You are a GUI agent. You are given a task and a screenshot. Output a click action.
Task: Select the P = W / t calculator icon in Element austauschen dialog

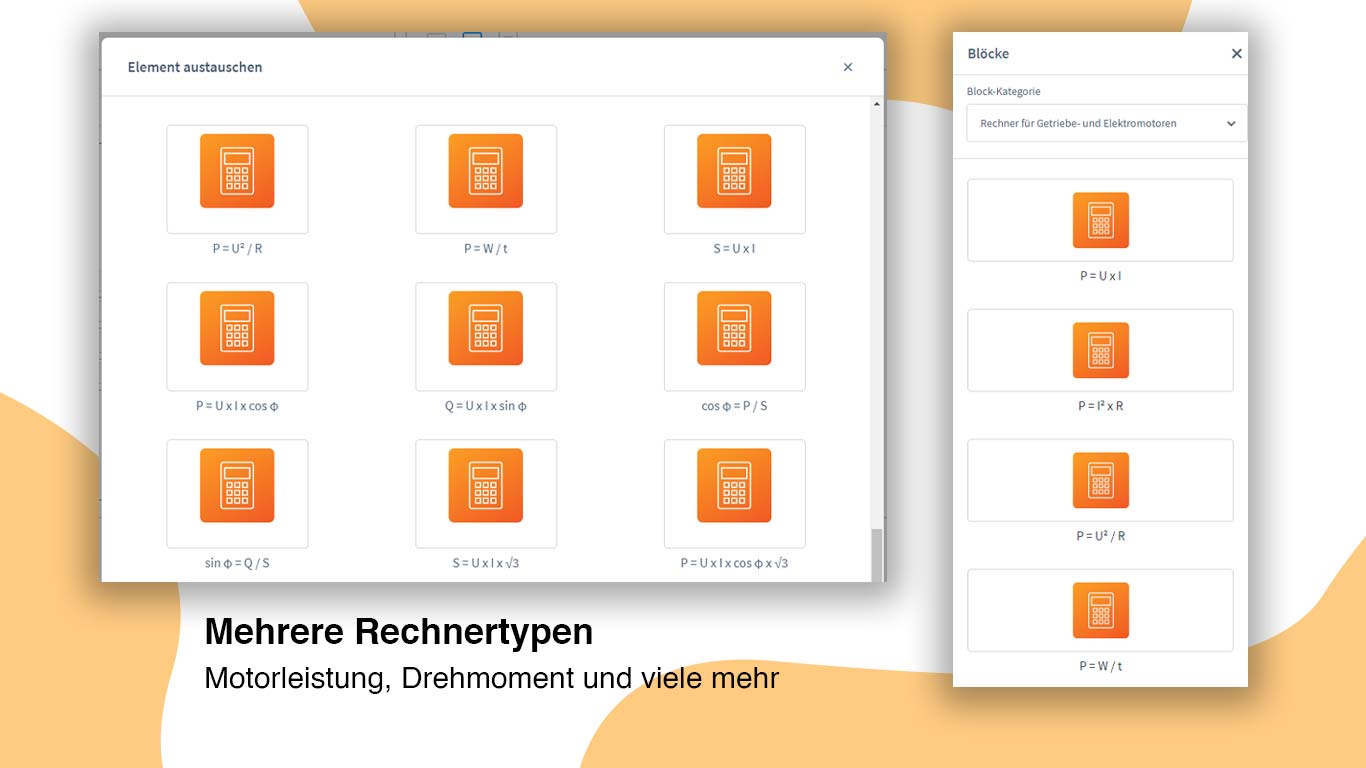pos(486,171)
